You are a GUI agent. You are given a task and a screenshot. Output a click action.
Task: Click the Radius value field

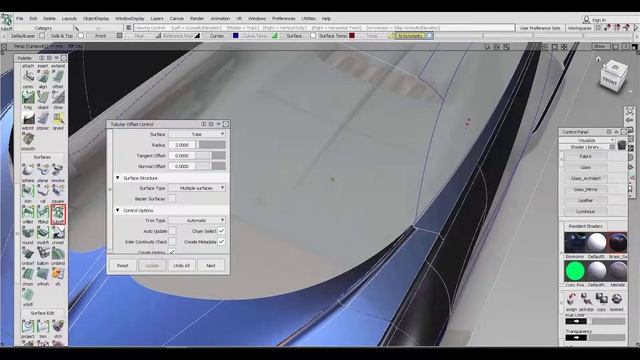182,145
